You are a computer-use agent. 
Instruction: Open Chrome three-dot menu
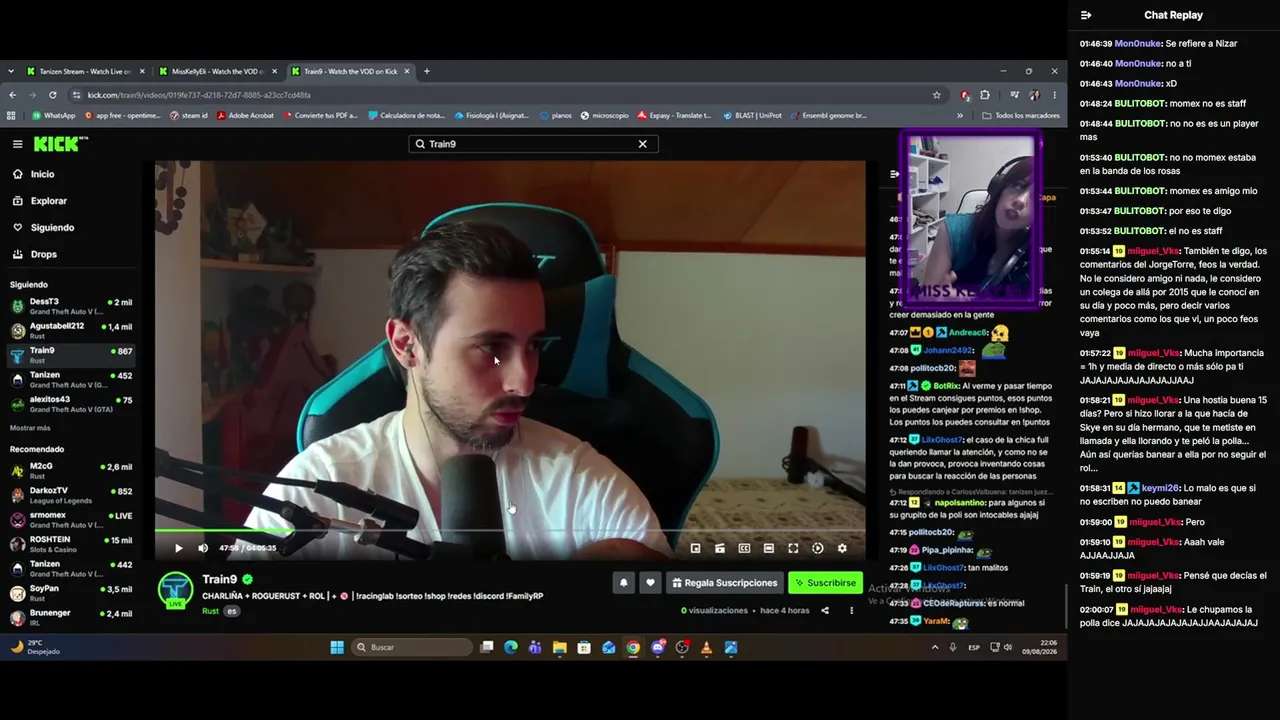(1054, 95)
